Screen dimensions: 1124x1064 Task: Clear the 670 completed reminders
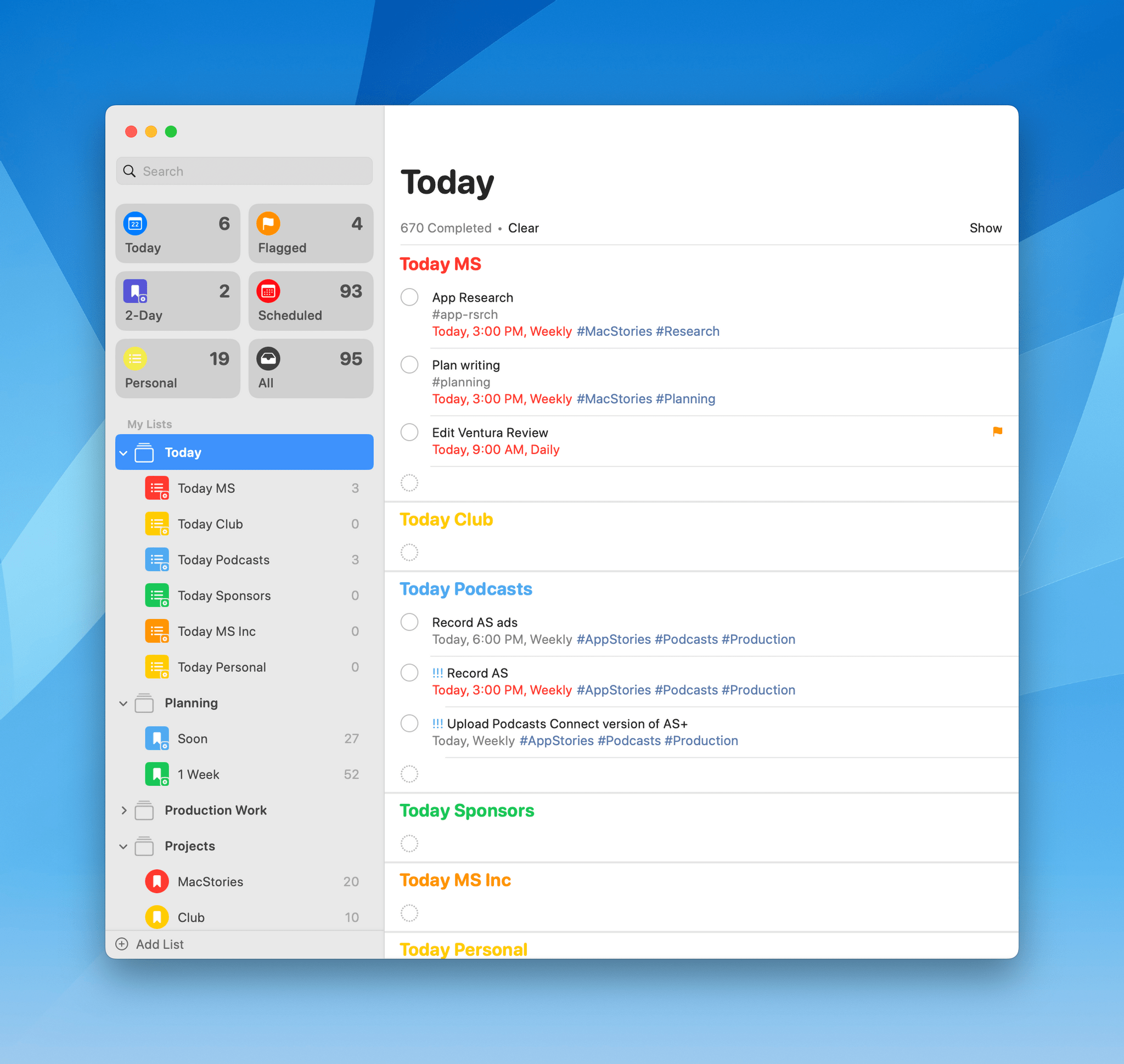523,228
